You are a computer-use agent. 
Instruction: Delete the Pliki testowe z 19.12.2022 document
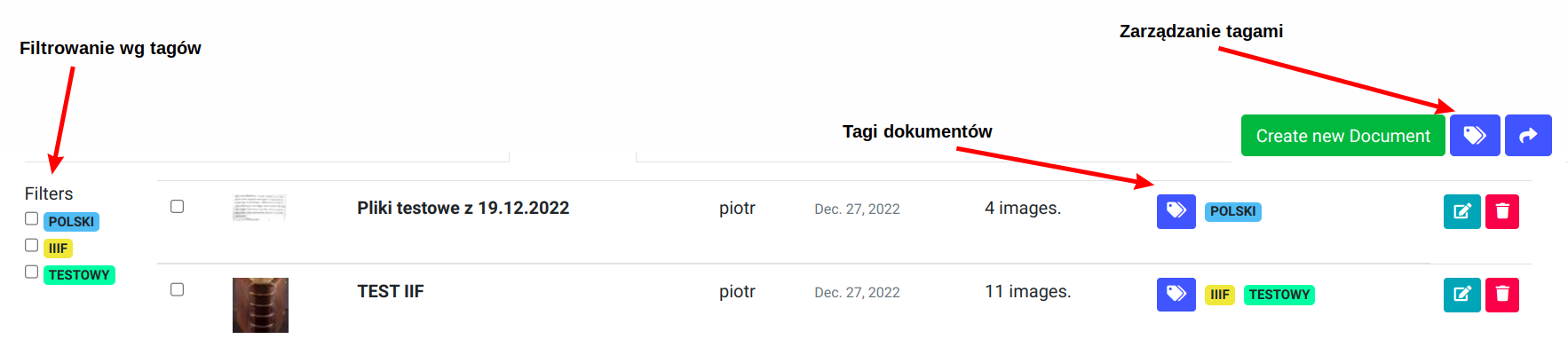(x=1502, y=211)
